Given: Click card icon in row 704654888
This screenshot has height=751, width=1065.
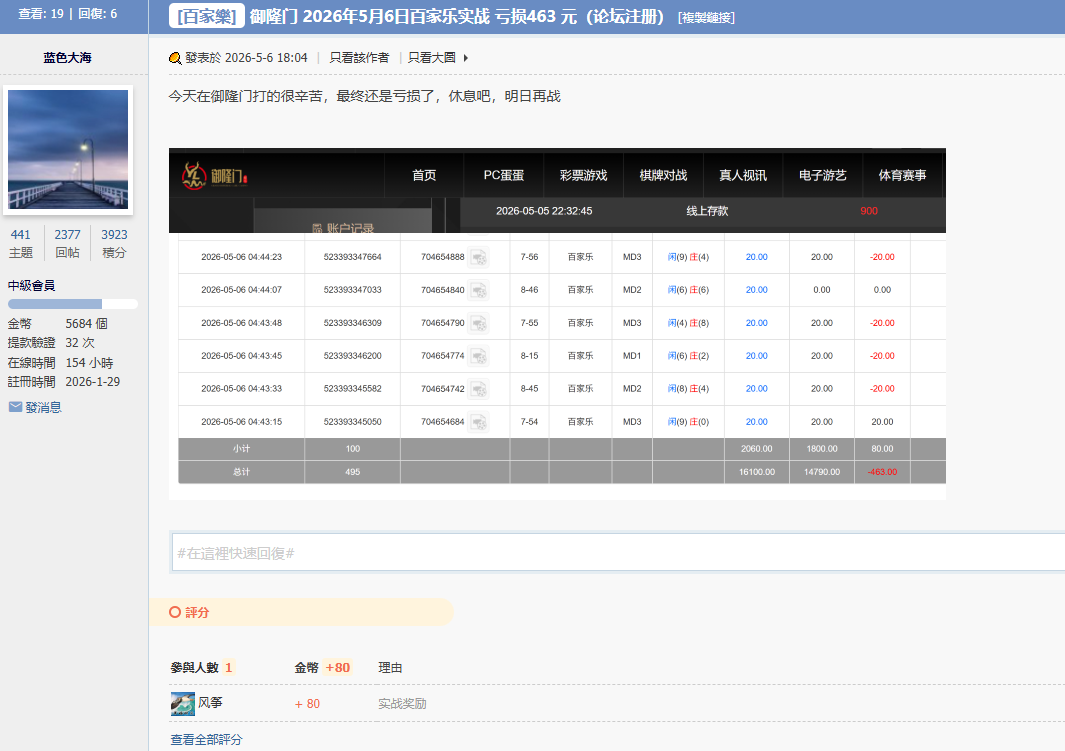Looking at the screenshot, I should pos(479,257).
